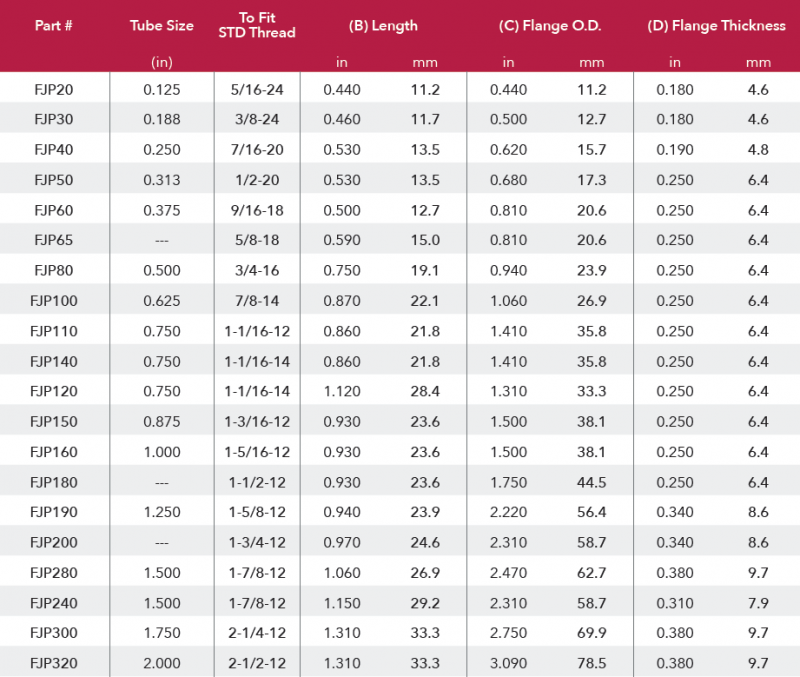
Task: Select the 5/16-24 thread cell
Action: point(257,90)
